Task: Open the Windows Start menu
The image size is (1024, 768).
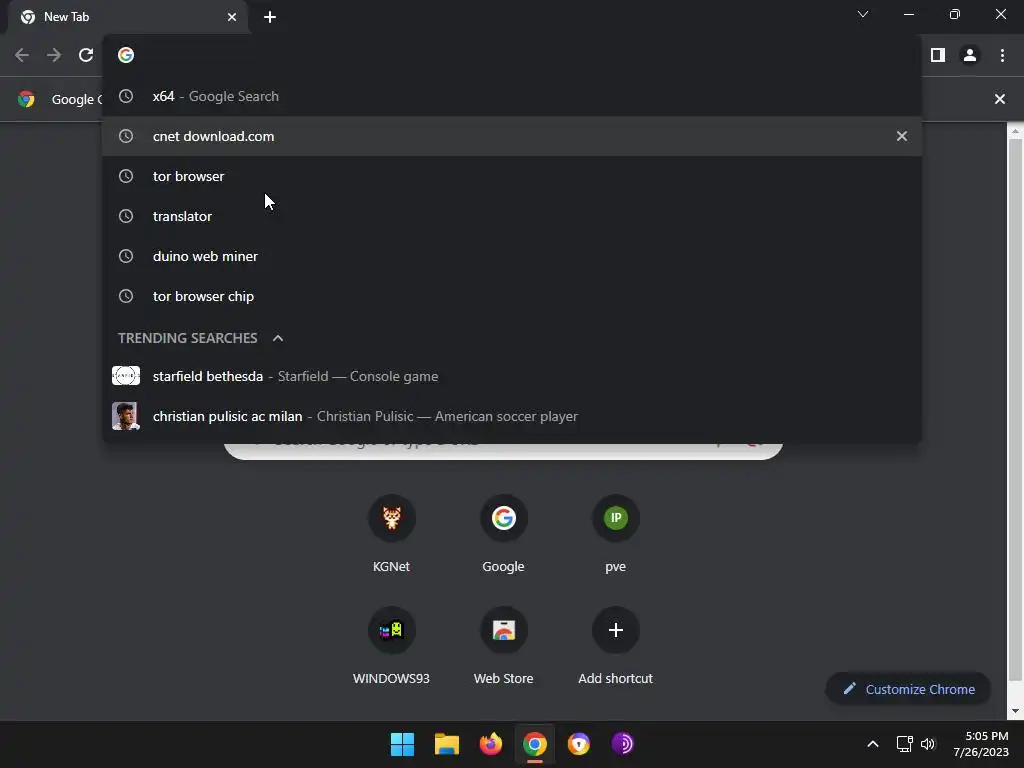Action: coord(402,744)
